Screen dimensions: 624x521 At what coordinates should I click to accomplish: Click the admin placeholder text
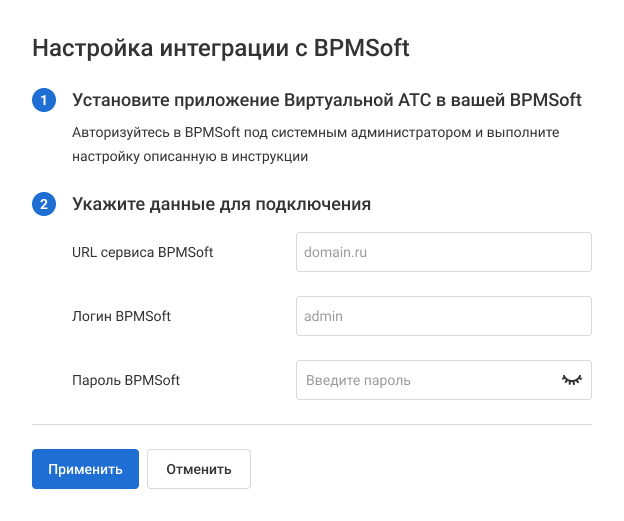click(x=323, y=316)
